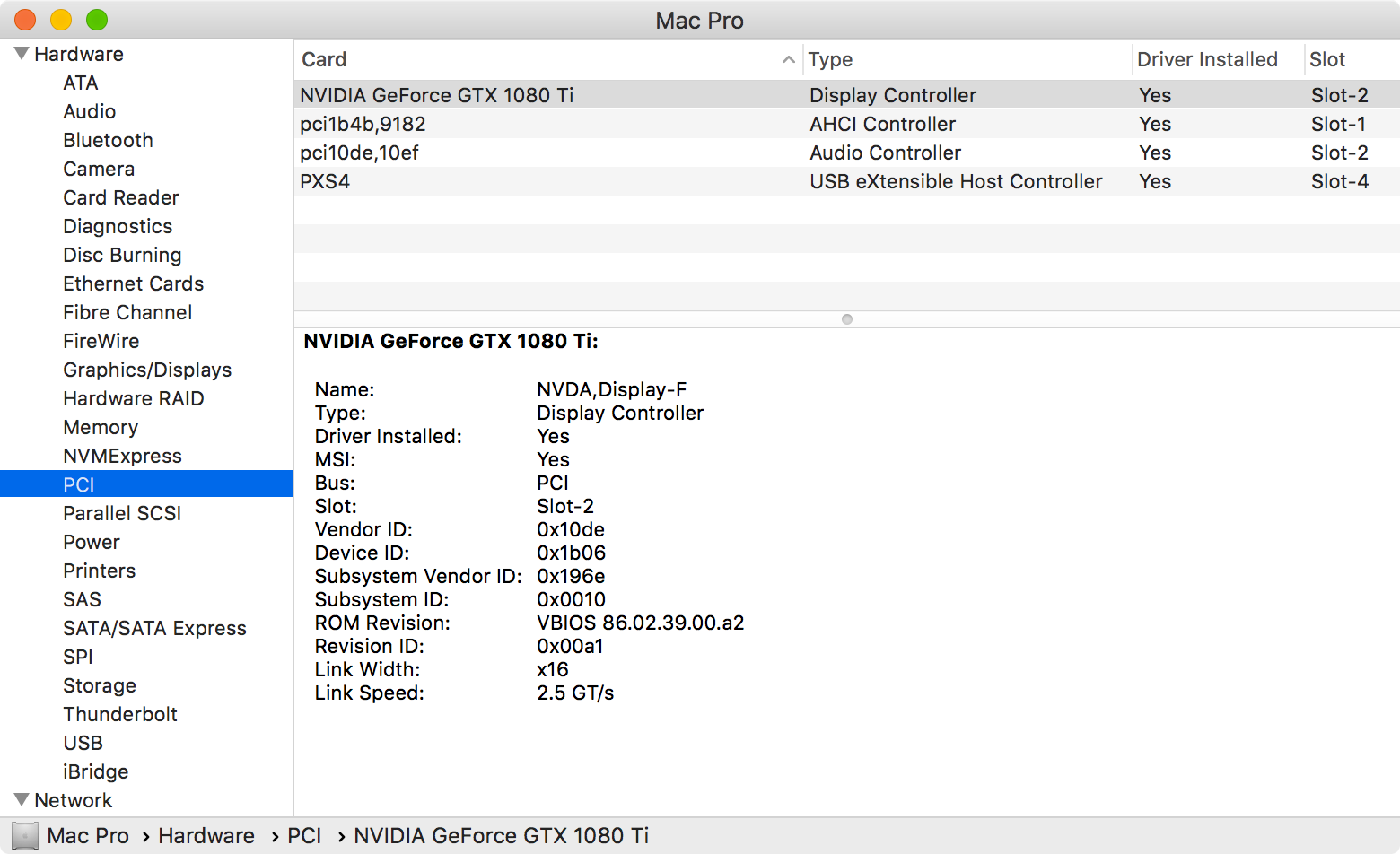This screenshot has width=1400, height=854.
Task: Click the green zoom window button
Action: (97, 20)
